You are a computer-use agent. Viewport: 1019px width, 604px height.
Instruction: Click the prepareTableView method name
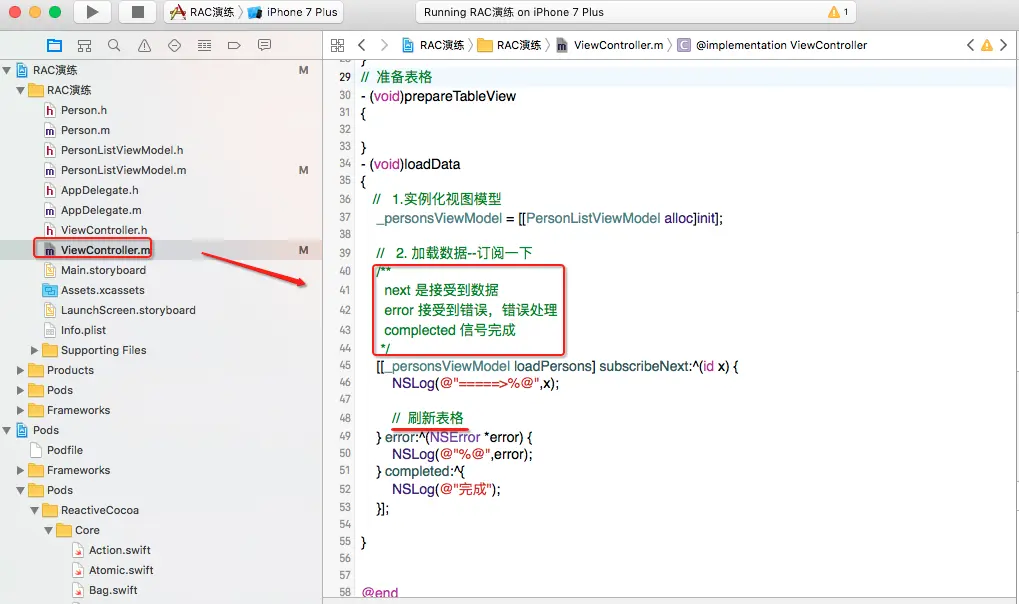459,96
